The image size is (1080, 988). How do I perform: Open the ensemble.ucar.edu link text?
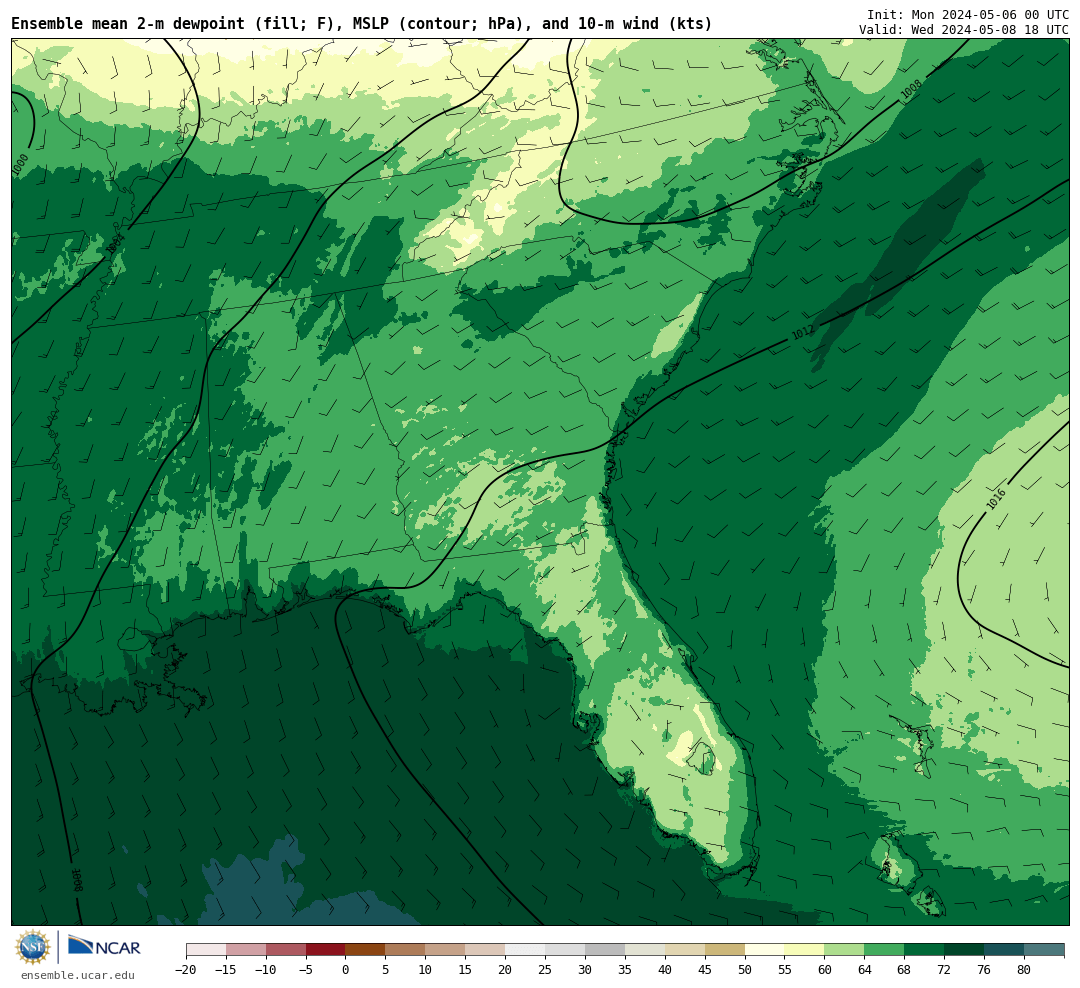pyautogui.click(x=78, y=975)
